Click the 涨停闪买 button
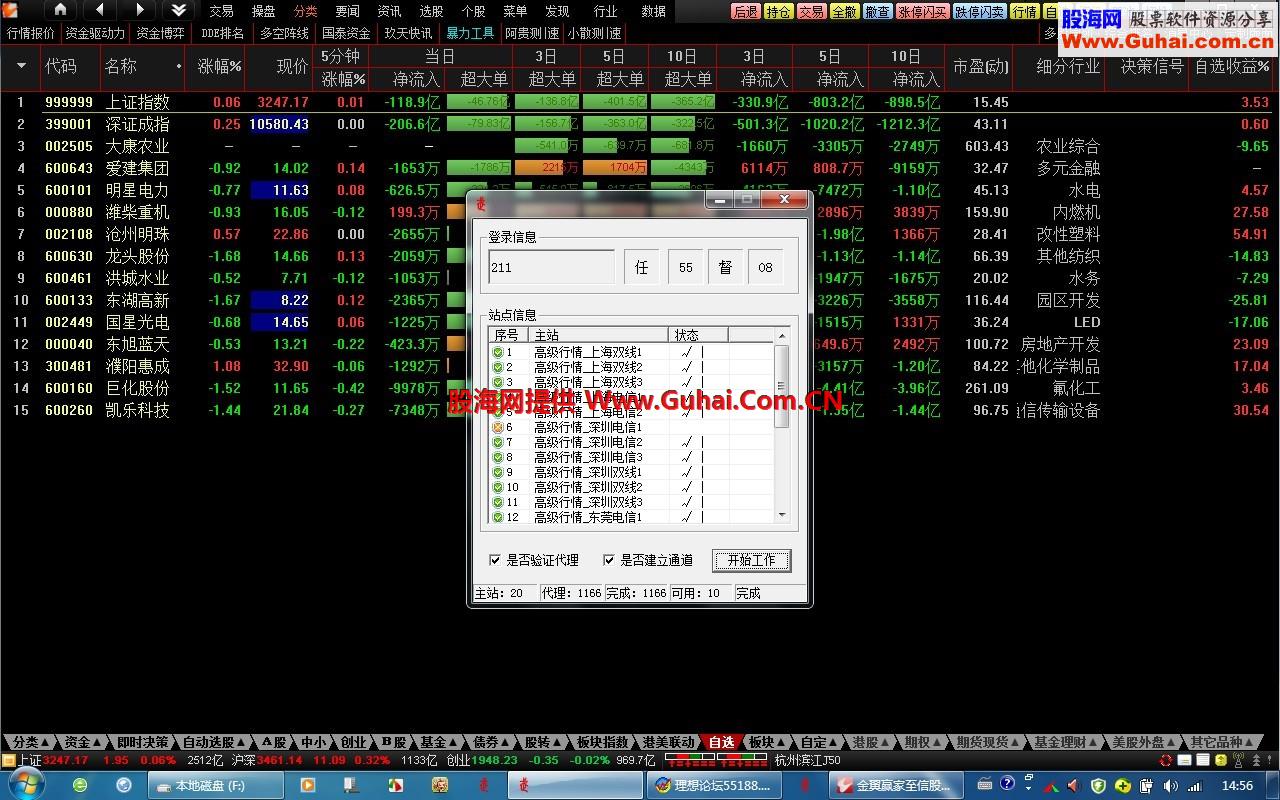Screen dimensions: 1280x800 click(921, 11)
